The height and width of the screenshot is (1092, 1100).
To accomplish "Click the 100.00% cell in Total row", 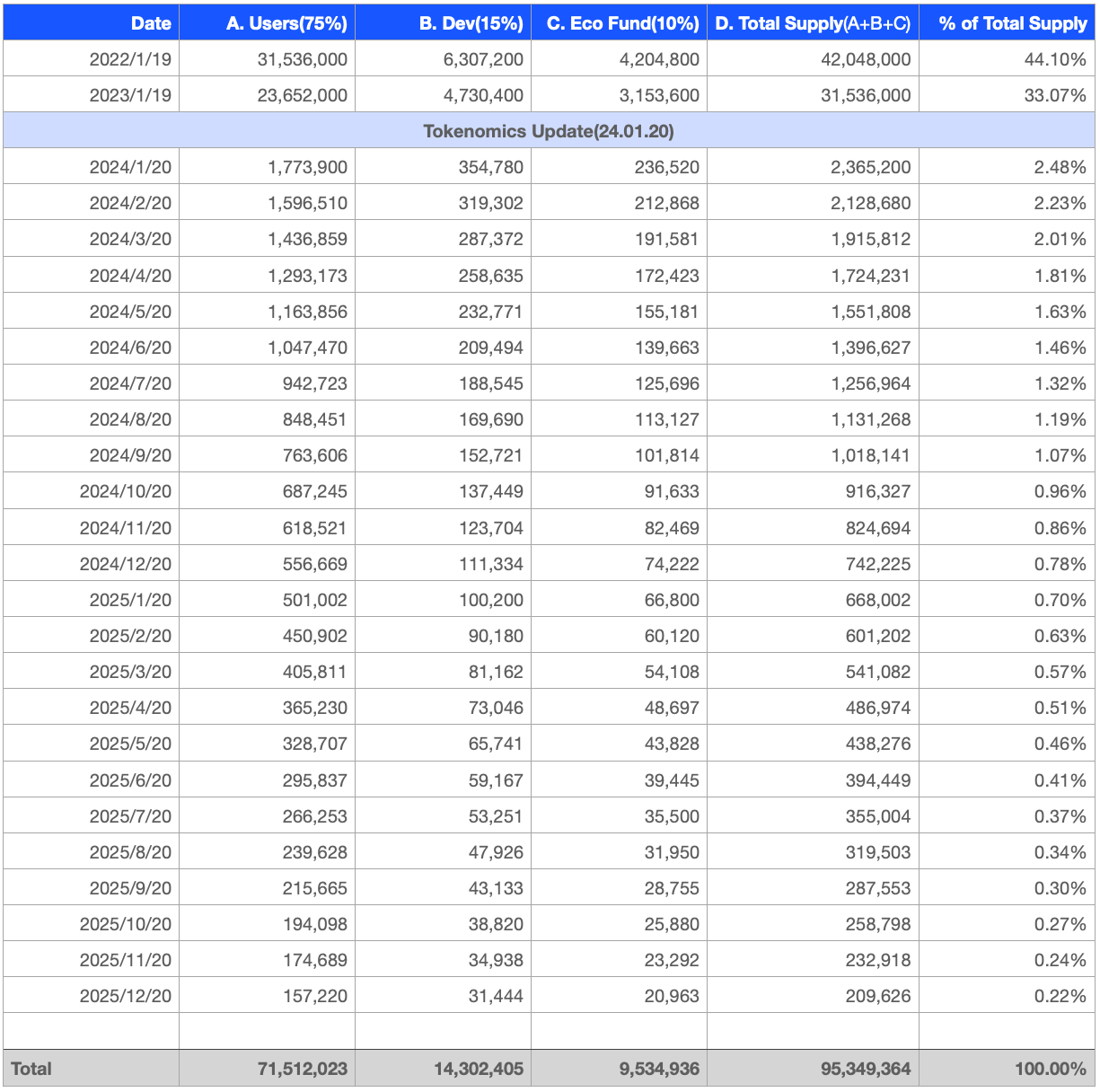I will tap(1048, 1069).
